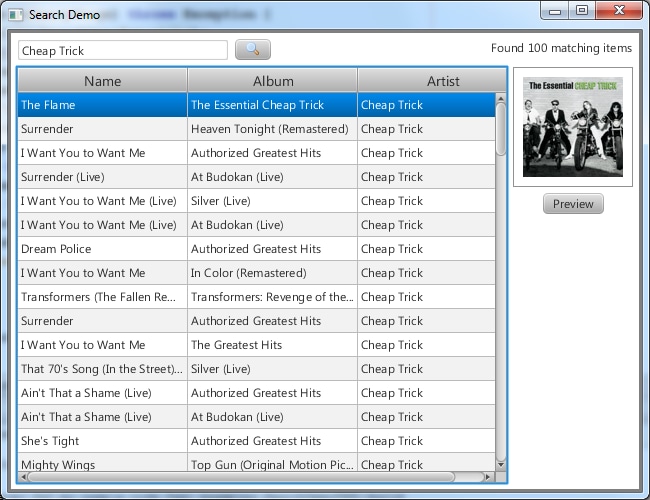650x500 pixels.
Task: Click 'The Essential Cheap Trick' album cell
Action: [x=272, y=105]
